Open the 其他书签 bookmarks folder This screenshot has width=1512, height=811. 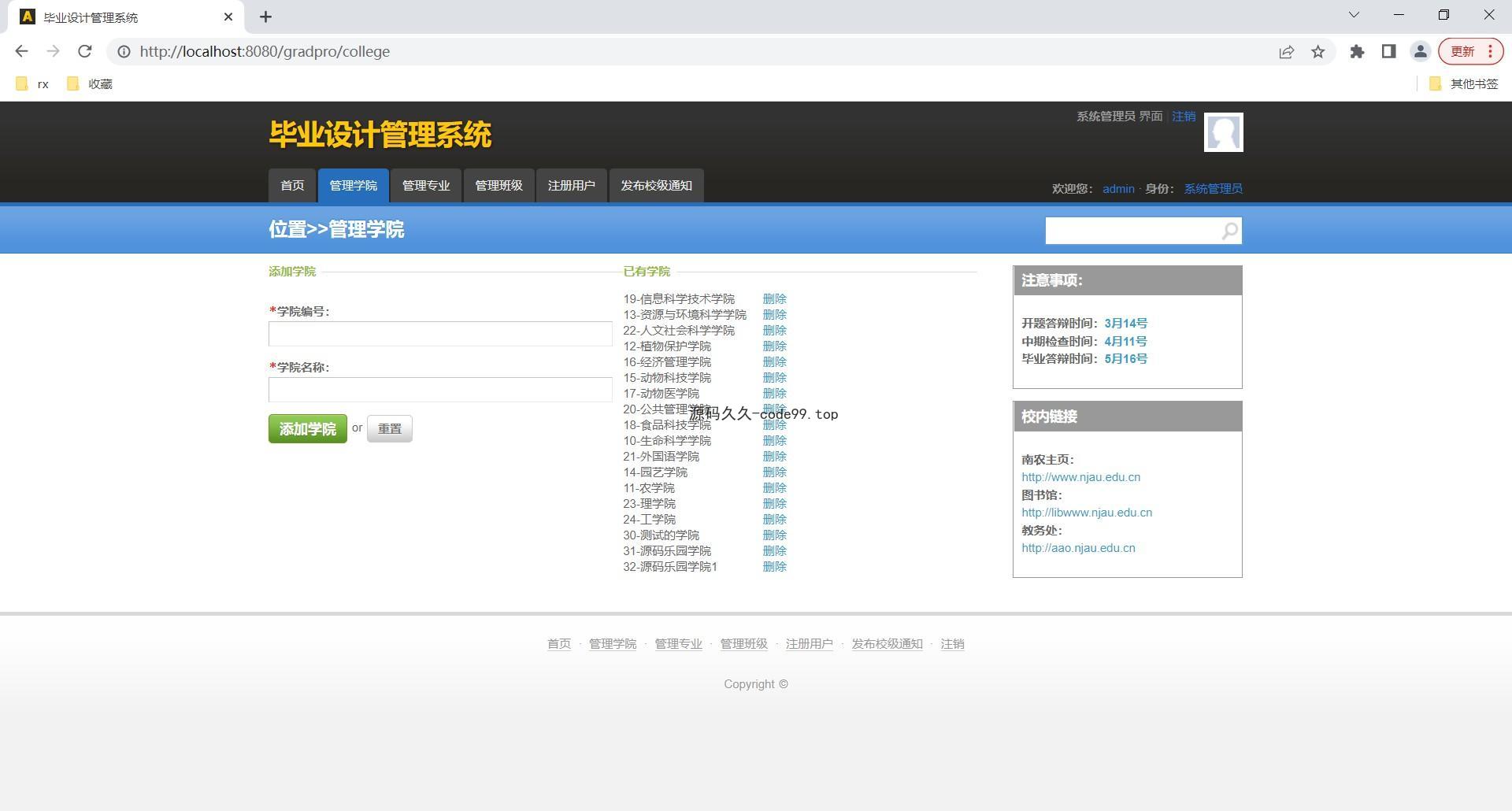coord(1463,84)
